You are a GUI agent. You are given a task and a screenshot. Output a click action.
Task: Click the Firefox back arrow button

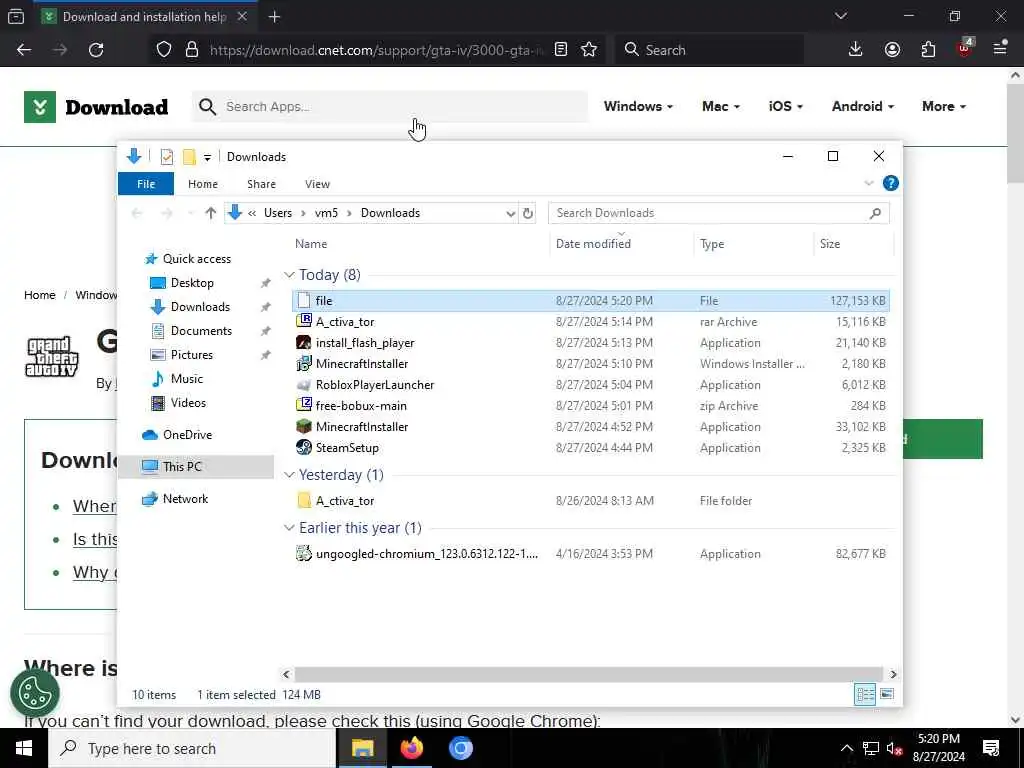click(24, 50)
